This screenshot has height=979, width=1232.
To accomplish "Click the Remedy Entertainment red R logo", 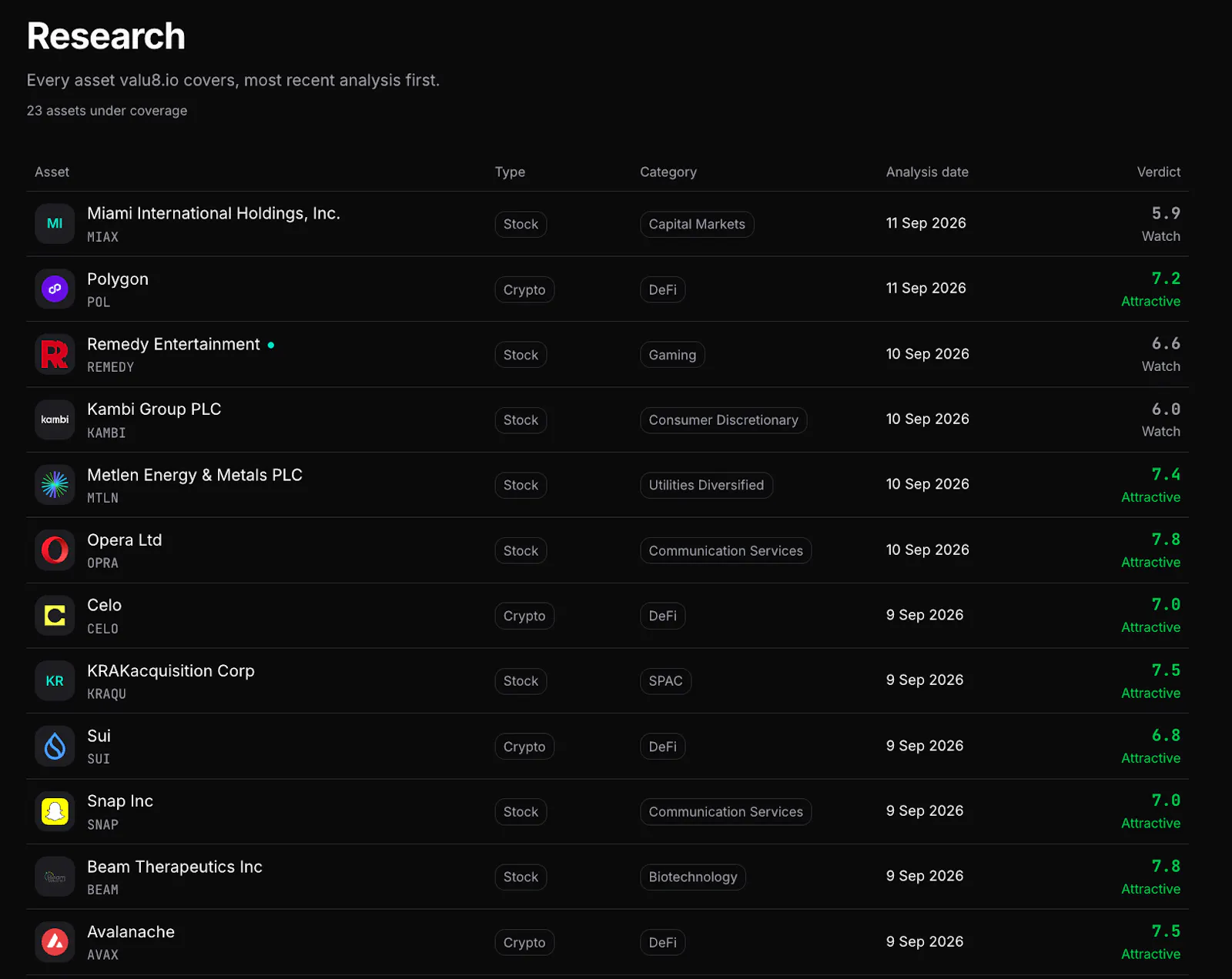I will (x=55, y=354).
